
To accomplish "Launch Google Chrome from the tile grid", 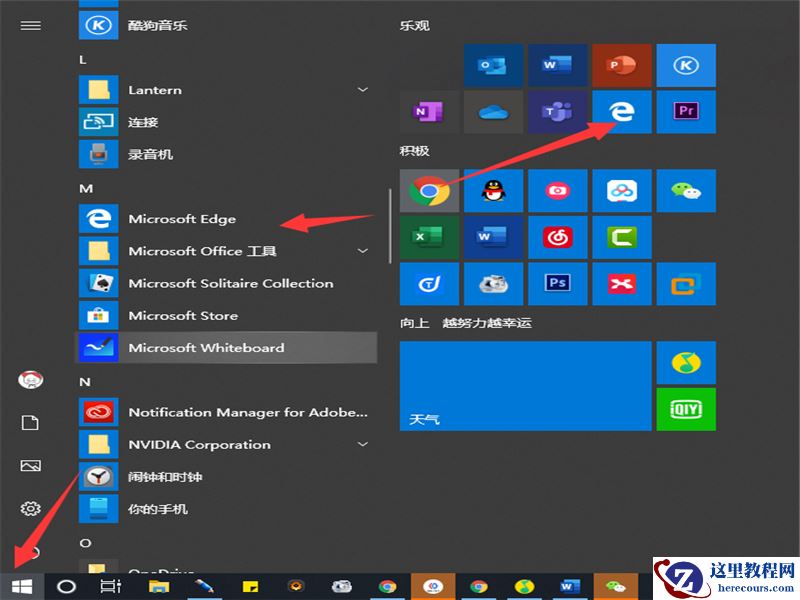I will click(x=430, y=190).
